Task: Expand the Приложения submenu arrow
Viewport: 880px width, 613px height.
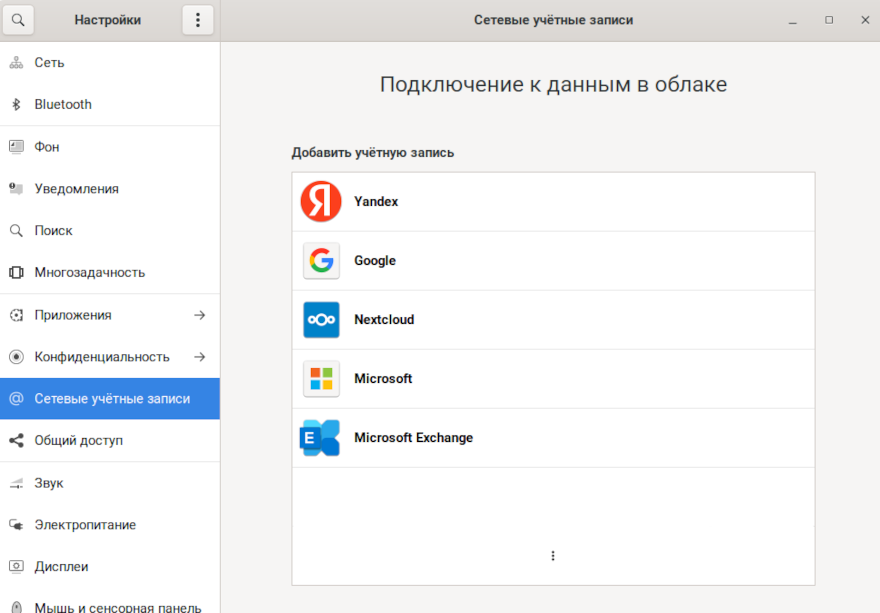Action: point(199,315)
